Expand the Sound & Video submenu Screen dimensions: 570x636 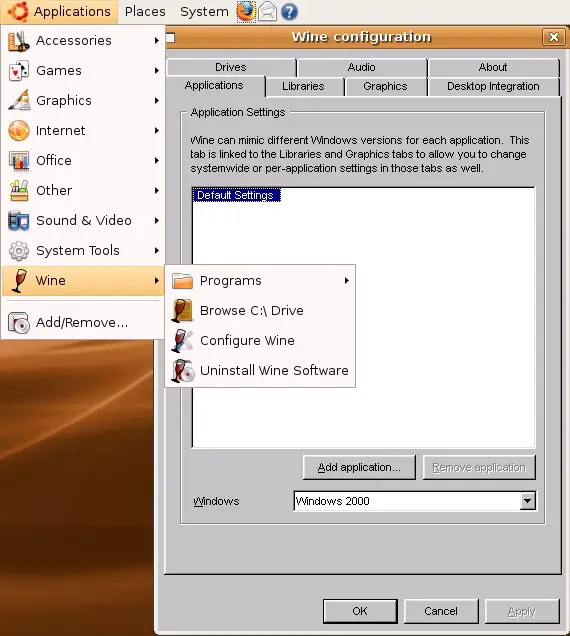pyautogui.click(x=83, y=221)
